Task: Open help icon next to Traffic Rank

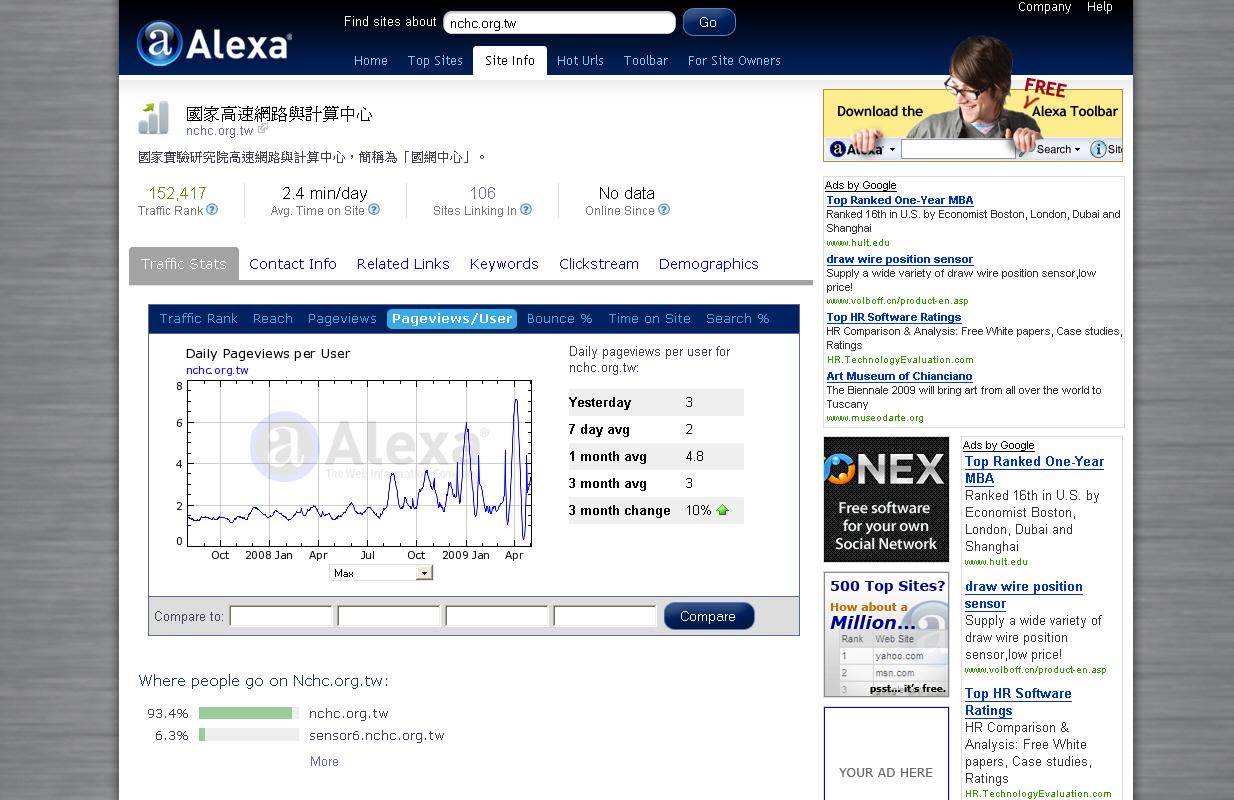Action: [212, 210]
